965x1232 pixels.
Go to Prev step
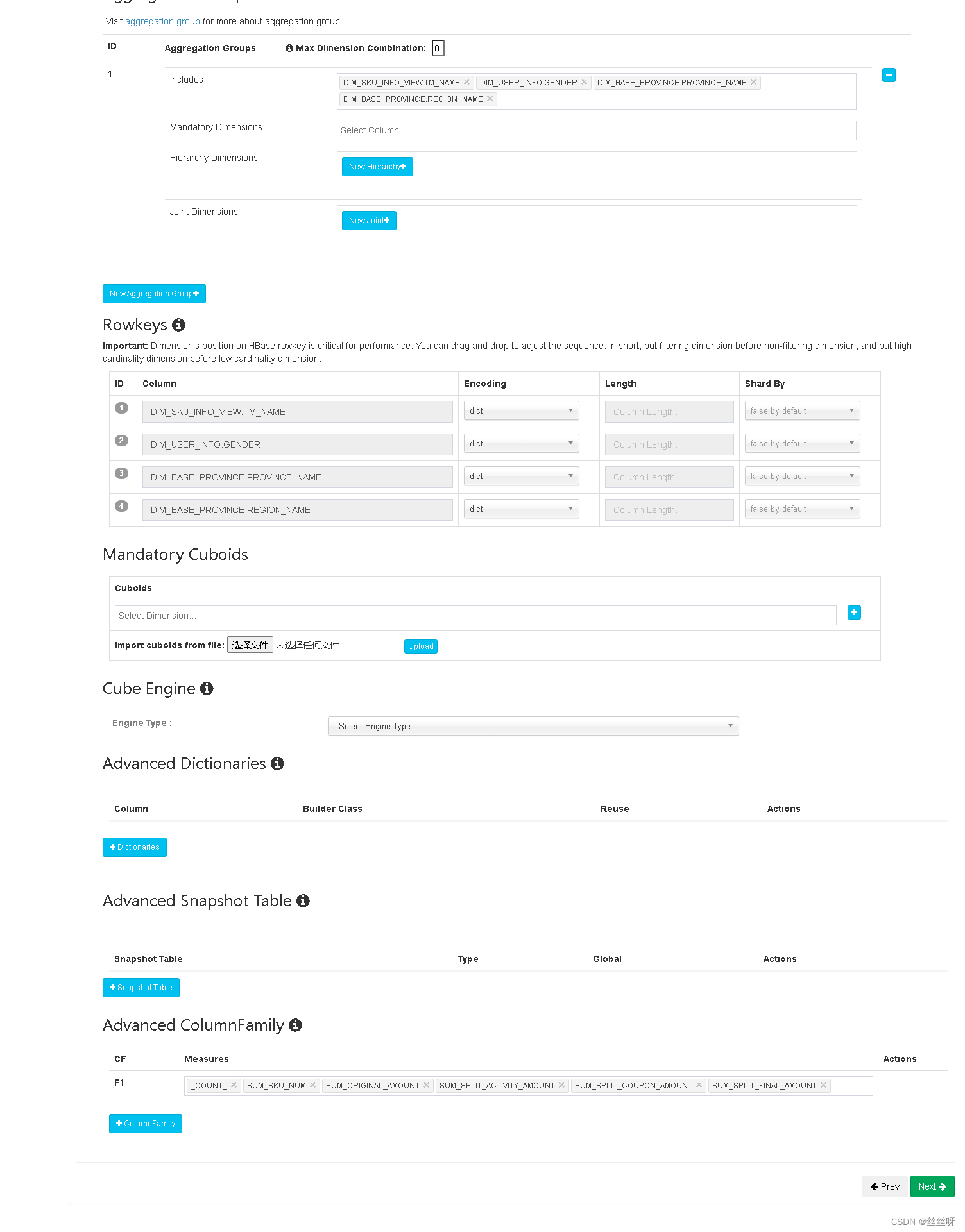coord(885,1186)
